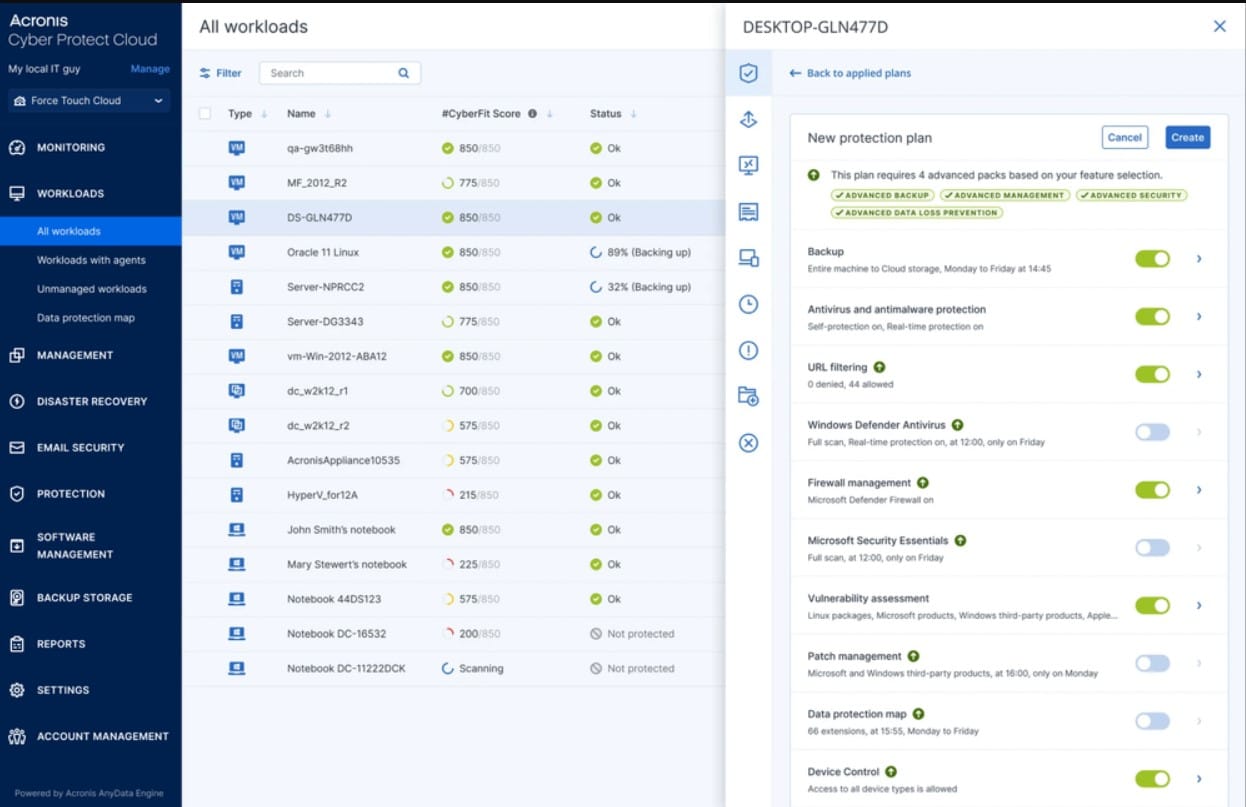Open the Reports section

[61, 644]
